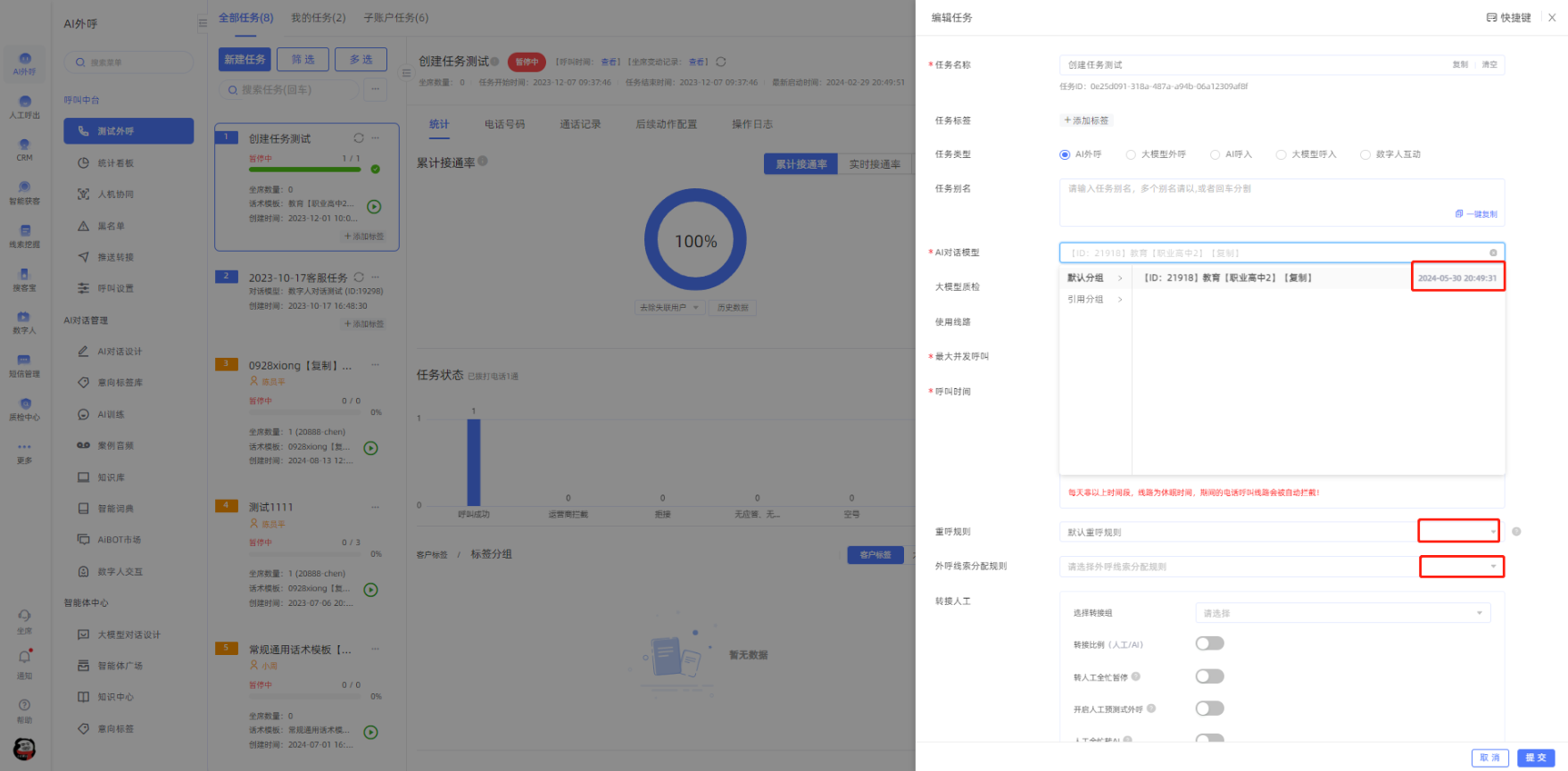Click the 提交 submit button
The height and width of the screenshot is (771, 1568).
click(x=1535, y=758)
